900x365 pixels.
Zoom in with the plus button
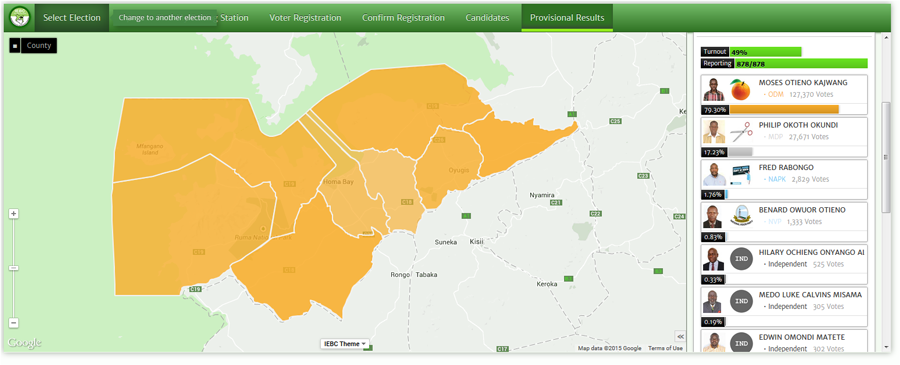click(x=14, y=213)
